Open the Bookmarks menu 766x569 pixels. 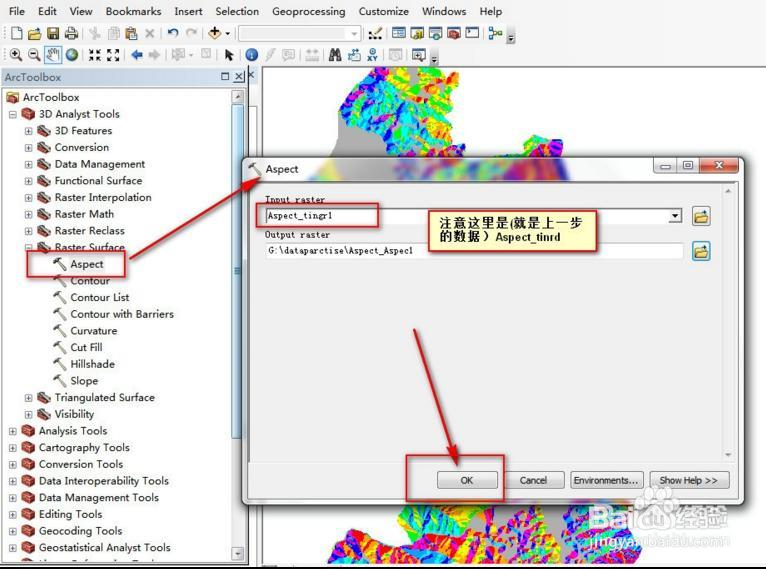click(133, 11)
